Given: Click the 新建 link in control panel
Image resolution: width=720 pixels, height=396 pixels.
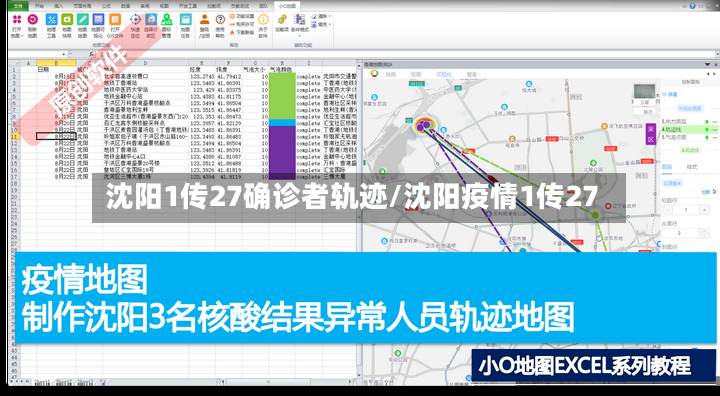Looking at the screenshot, I should pyautogui.click(x=670, y=94).
